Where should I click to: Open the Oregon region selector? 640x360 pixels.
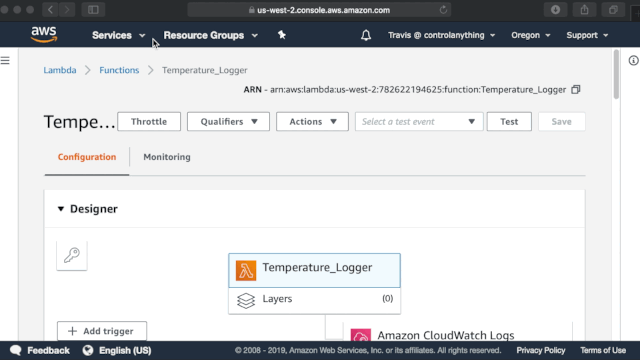coord(531,35)
